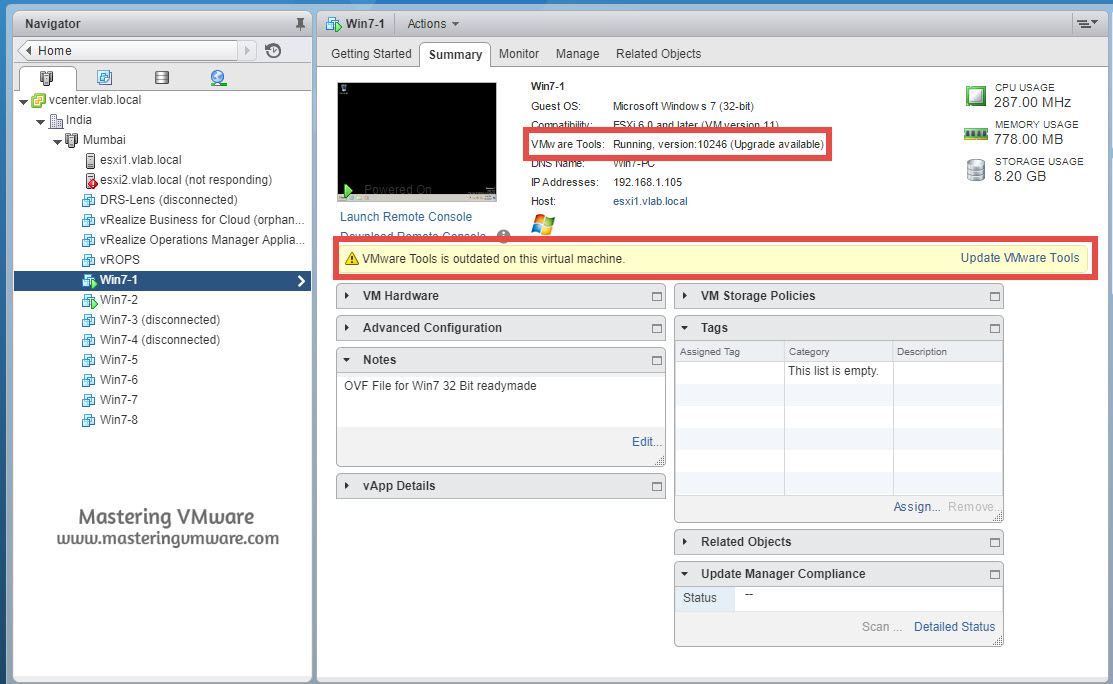Screen dimensions: 1113x684
Task: Click the esxi2.vlab.local host error icon
Action: 90,180
